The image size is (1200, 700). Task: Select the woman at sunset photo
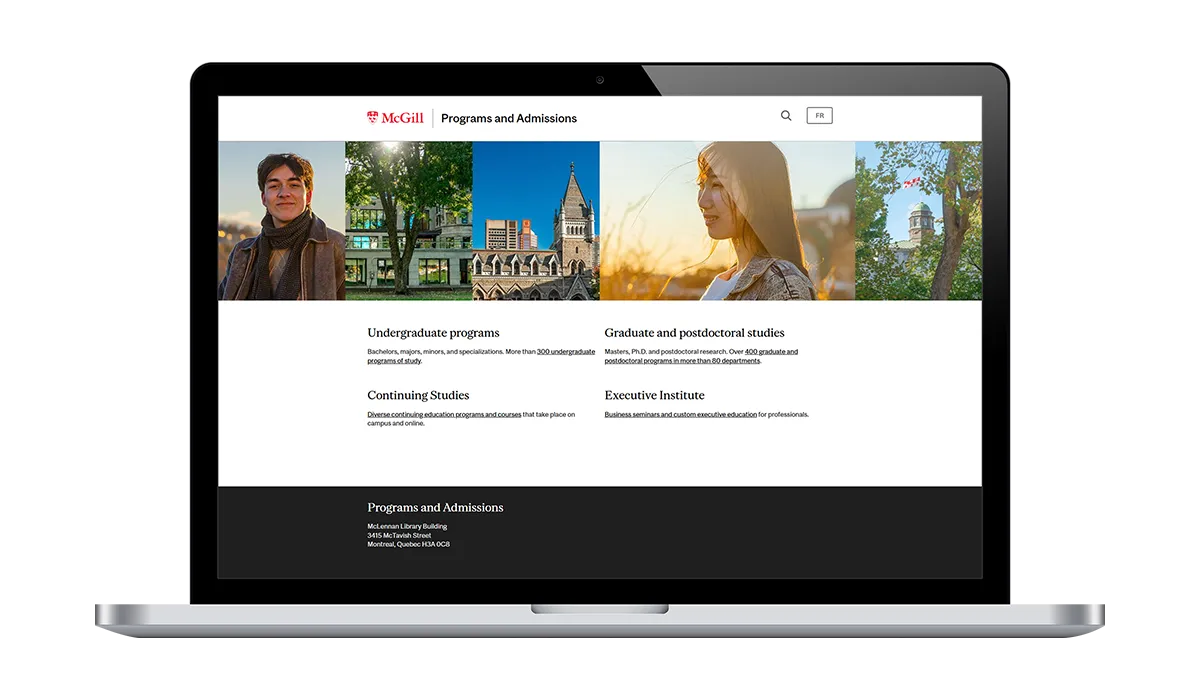click(x=727, y=221)
